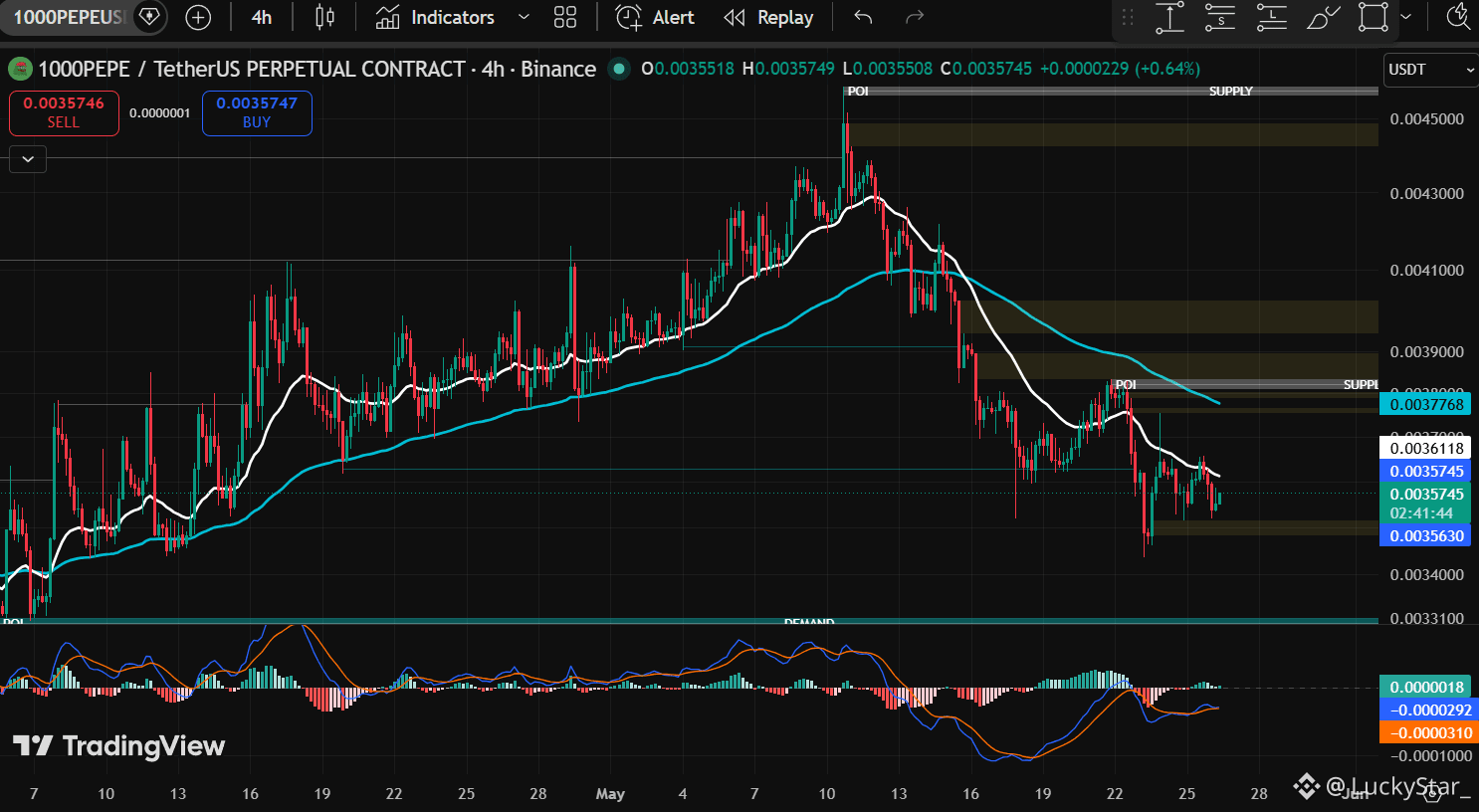Open the USDT currency dropdown
Image resolution: width=1479 pixels, height=812 pixels.
1431,70
